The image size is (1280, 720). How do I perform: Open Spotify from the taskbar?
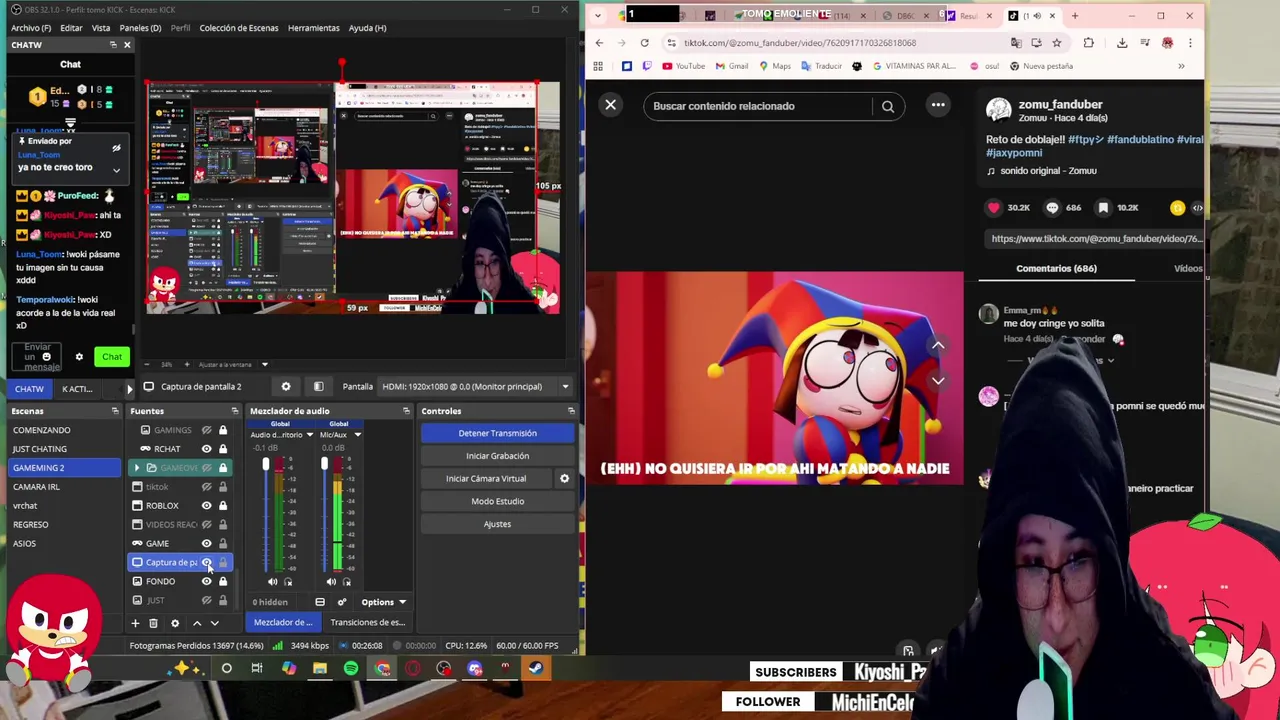point(351,668)
